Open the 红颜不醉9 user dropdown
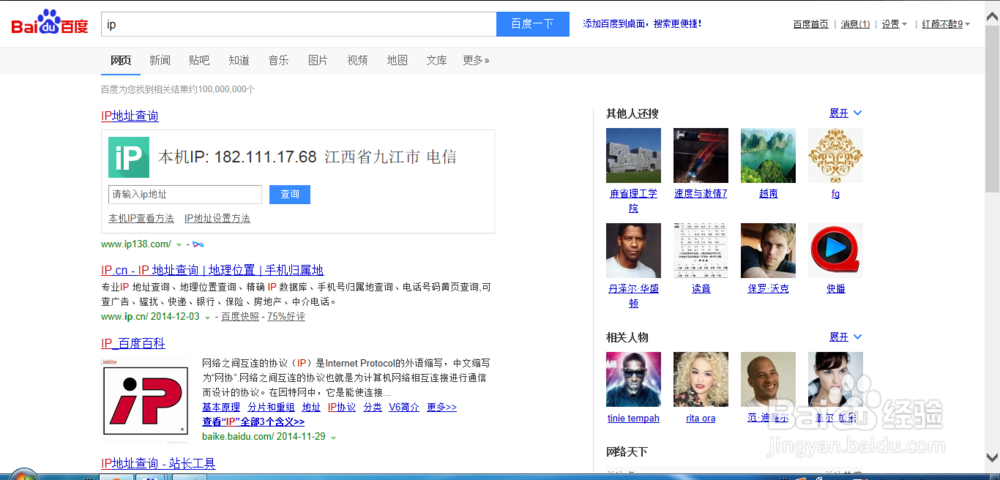 (x=946, y=24)
